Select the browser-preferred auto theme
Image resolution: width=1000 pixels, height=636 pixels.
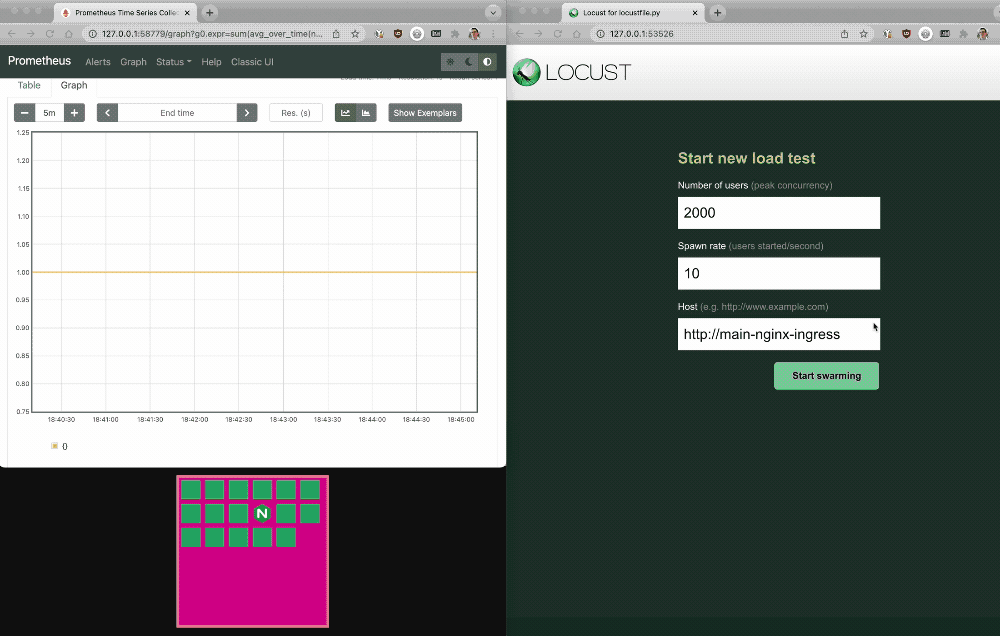pos(487,62)
